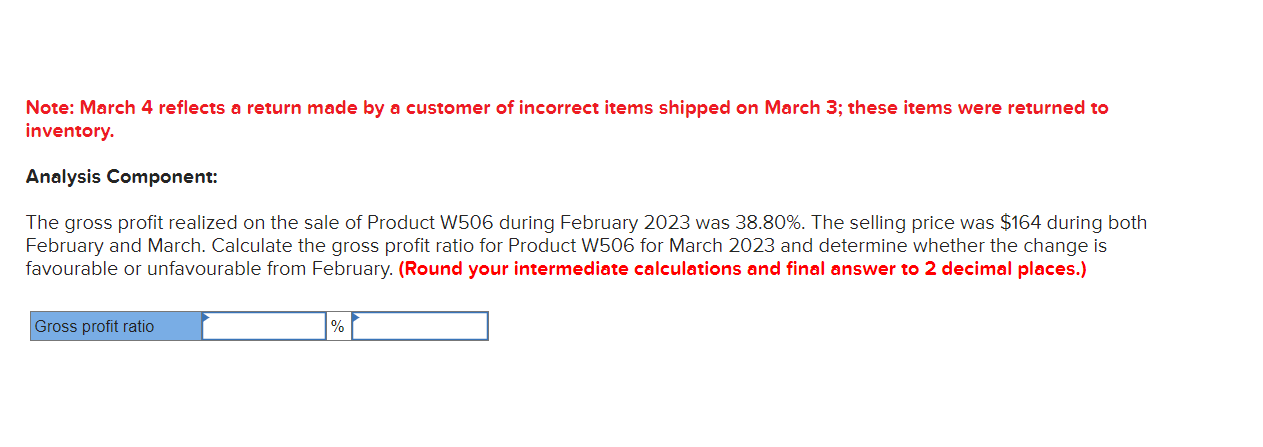Screen dimensions: 1263x447
Task: Click the blue triangle marker in percentage field
Action: click(x=206, y=317)
